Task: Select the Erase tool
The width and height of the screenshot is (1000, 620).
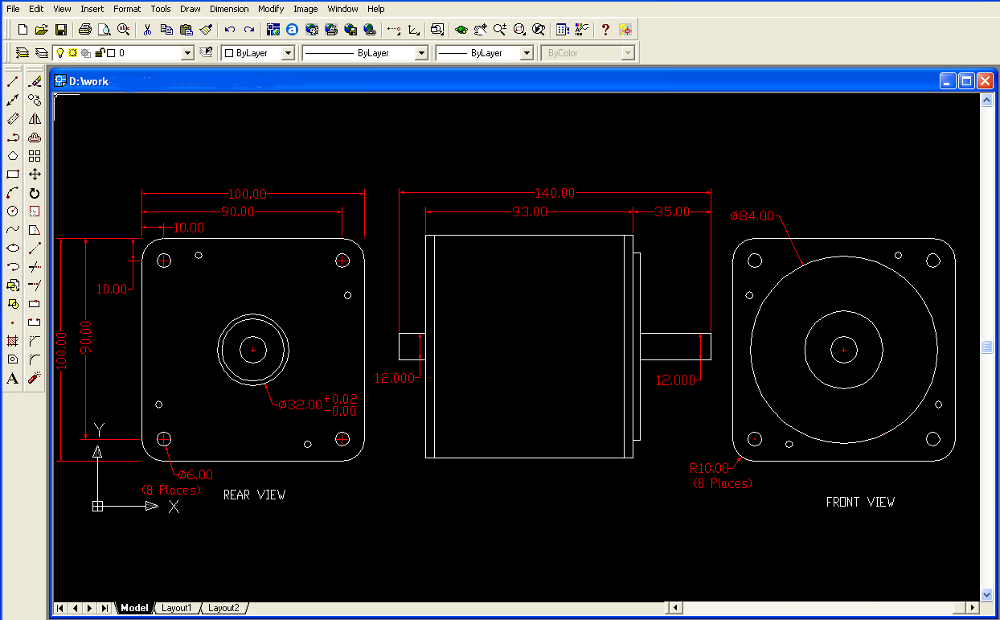Action: click(34, 82)
